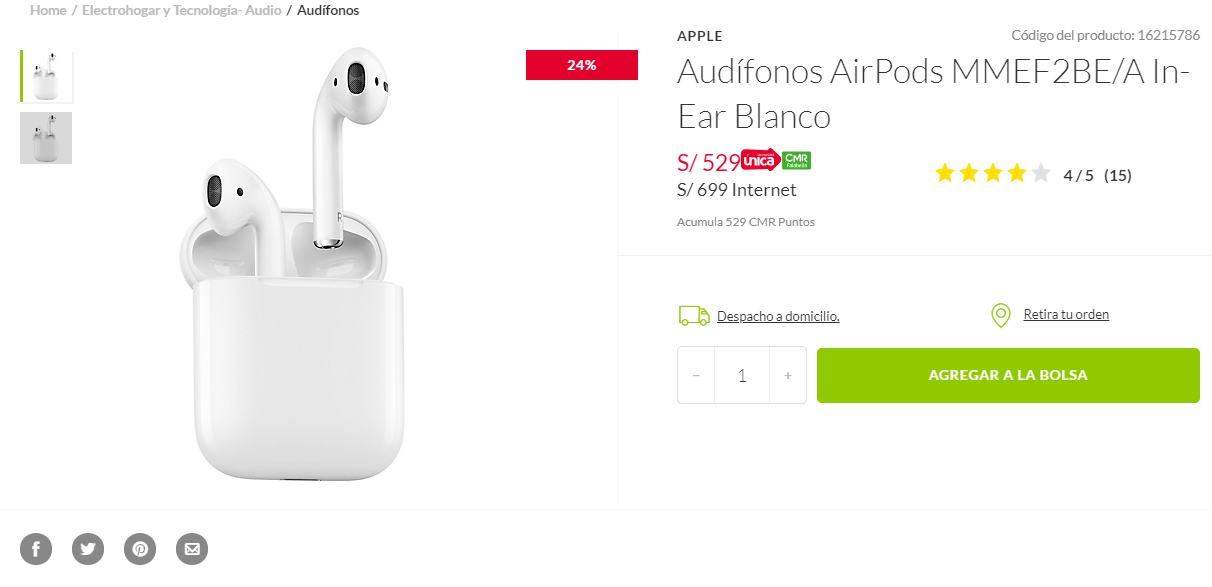Share product on Twitter icon
This screenshot has height=587, width=1212.
coord(88,548)
